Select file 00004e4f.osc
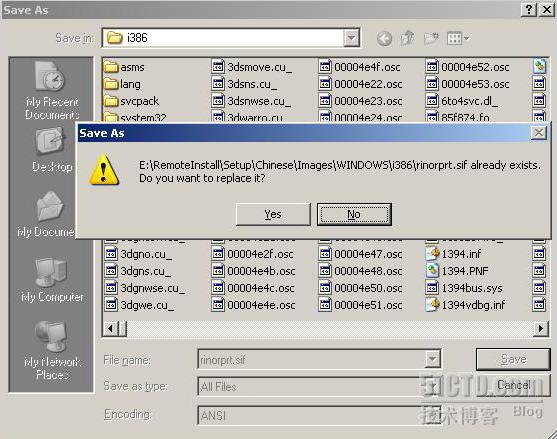 click(359, 67)
